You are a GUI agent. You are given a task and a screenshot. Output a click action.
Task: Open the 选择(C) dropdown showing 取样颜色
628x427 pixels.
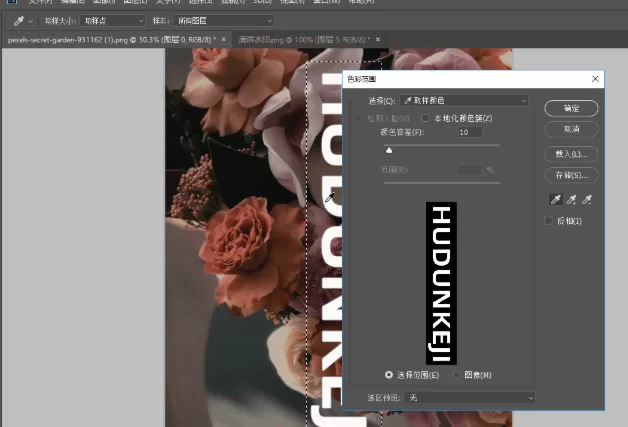pos(464,101)
